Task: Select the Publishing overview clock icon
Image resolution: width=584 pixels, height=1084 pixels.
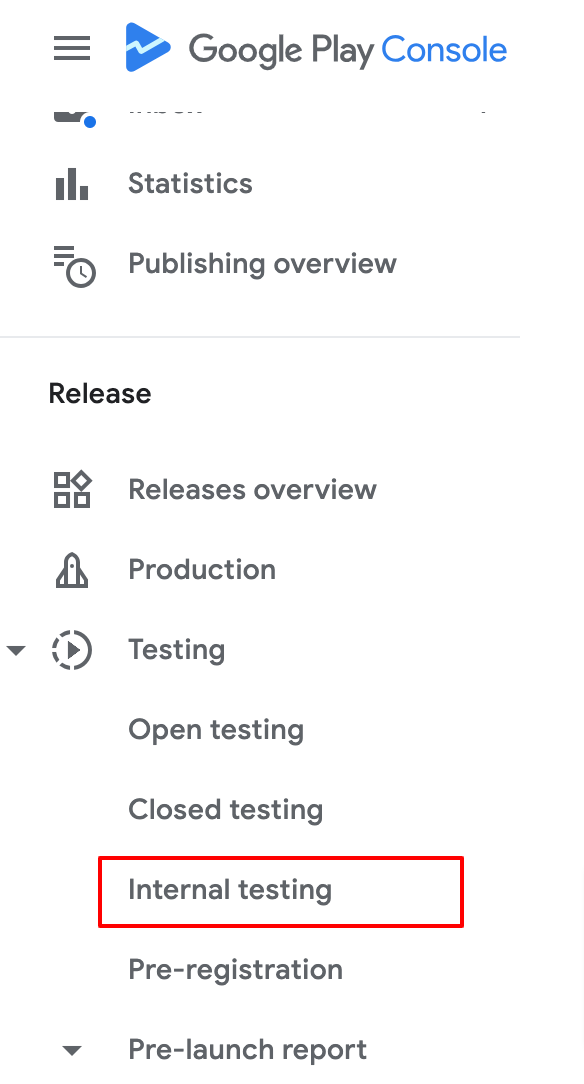Action: coord(71,263)
